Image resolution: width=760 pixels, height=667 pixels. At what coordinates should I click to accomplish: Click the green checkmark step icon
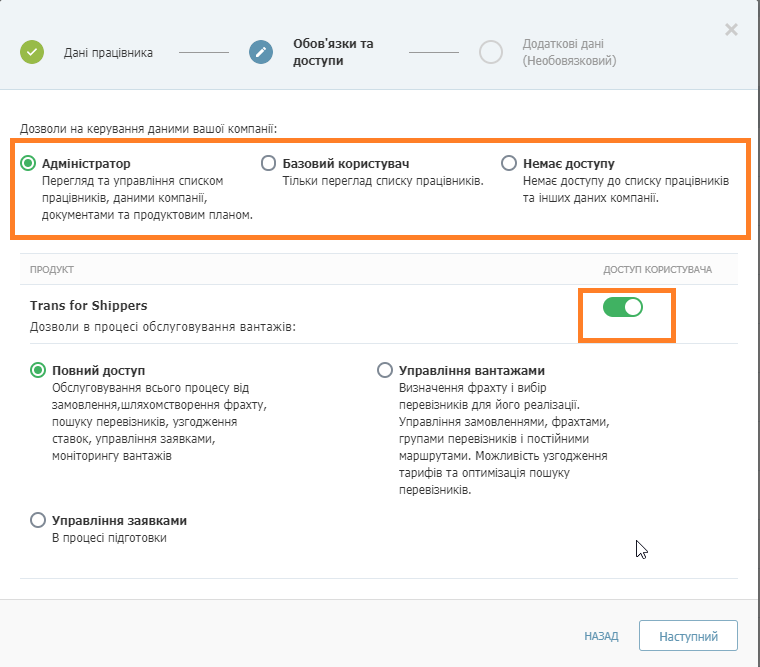pyautogui.click(x=32, y=52)
